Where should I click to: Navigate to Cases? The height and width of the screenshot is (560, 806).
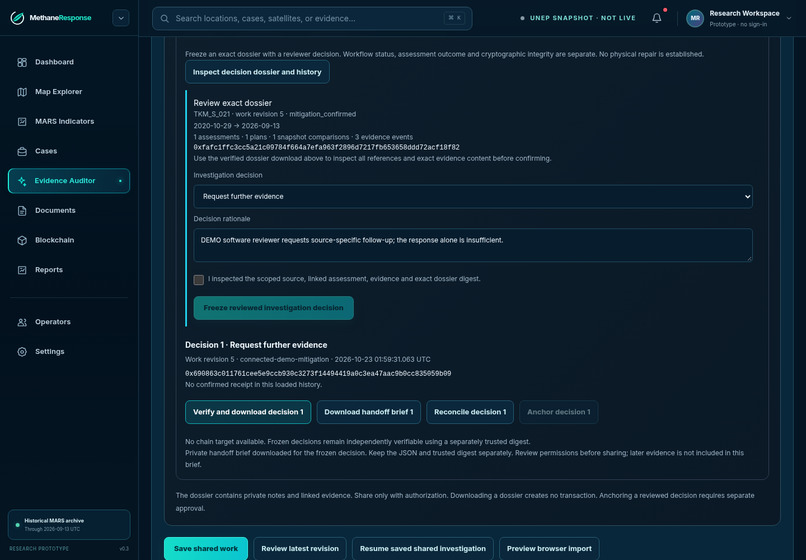tap(46, 151)
